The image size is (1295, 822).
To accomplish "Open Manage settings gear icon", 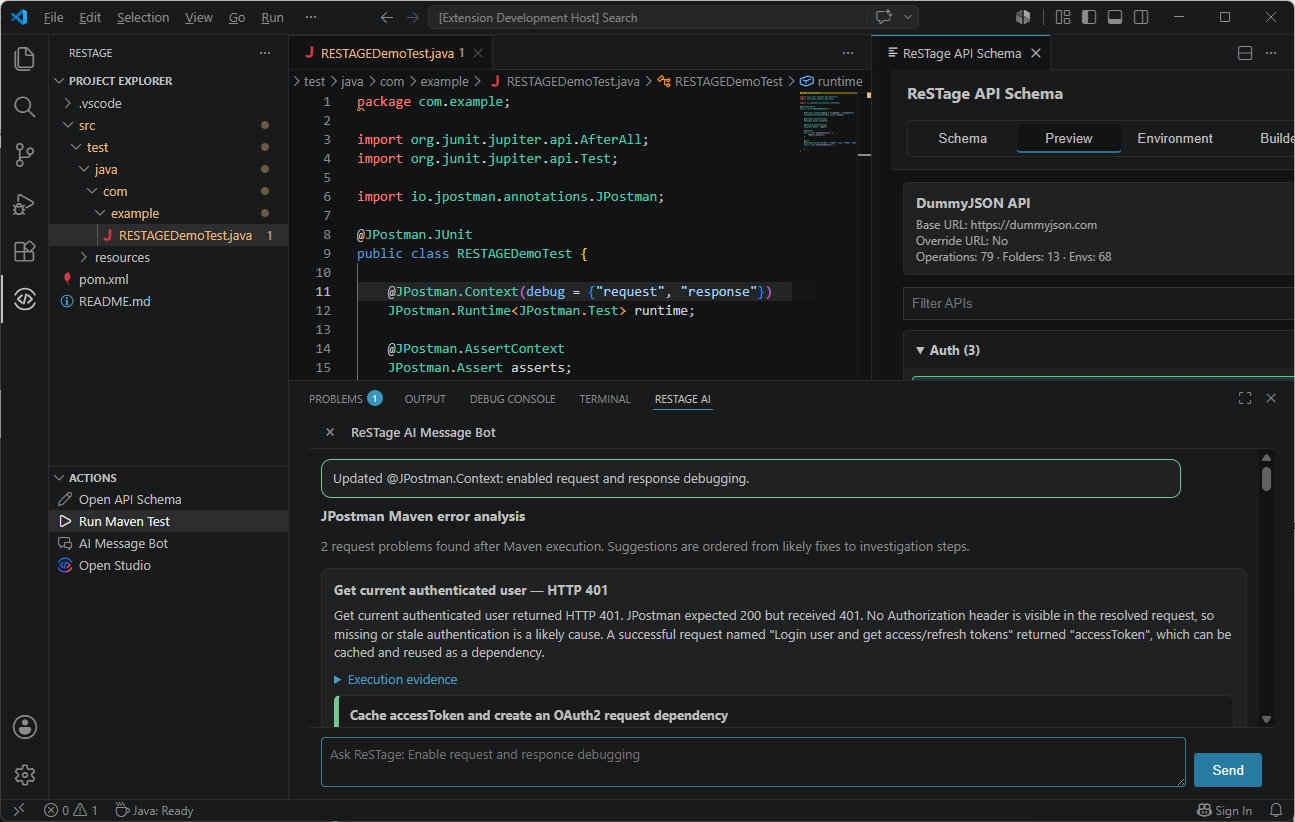I will pos(25,775).
